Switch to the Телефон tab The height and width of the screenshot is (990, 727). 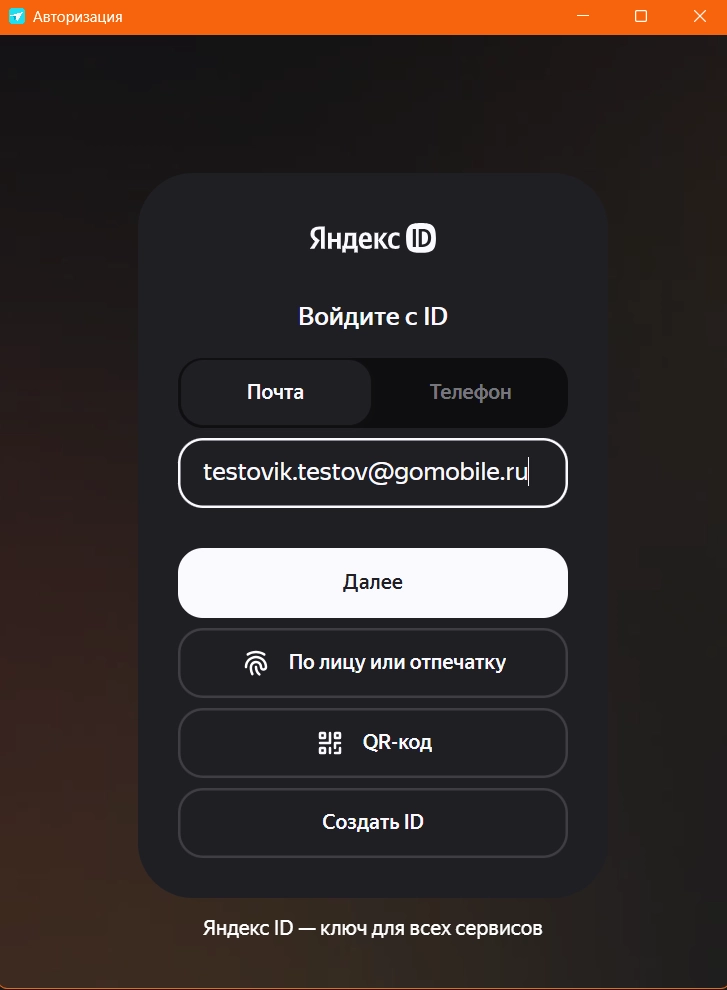point(470,393)
